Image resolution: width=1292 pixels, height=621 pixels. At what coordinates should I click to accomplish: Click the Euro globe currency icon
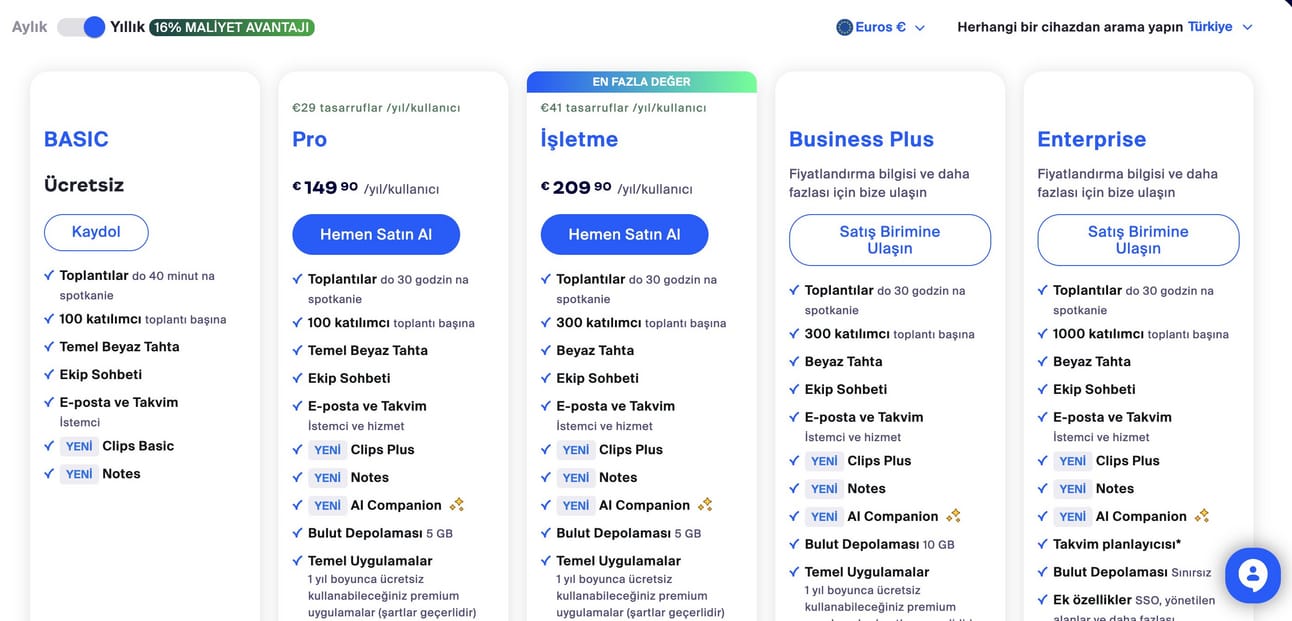click(x=844, y=27)
